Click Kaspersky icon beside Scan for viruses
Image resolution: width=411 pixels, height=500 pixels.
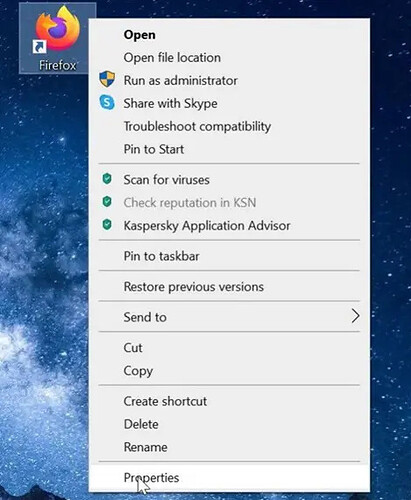click(x=107, y=179)
